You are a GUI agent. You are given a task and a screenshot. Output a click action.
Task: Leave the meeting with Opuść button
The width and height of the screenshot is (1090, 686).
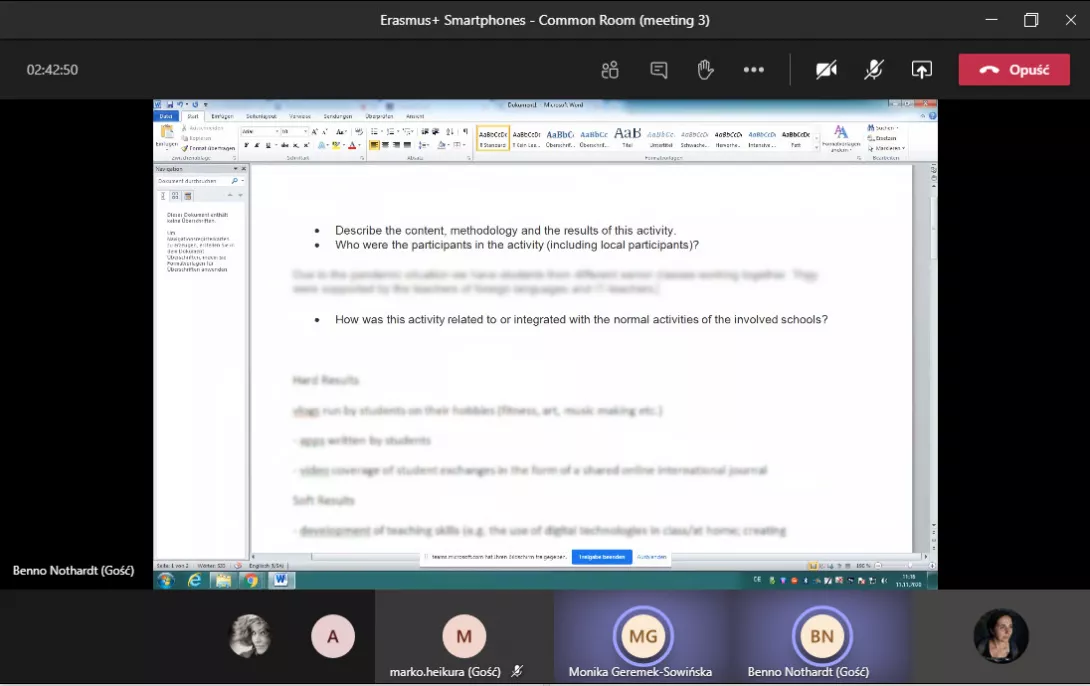[1014, 70]
